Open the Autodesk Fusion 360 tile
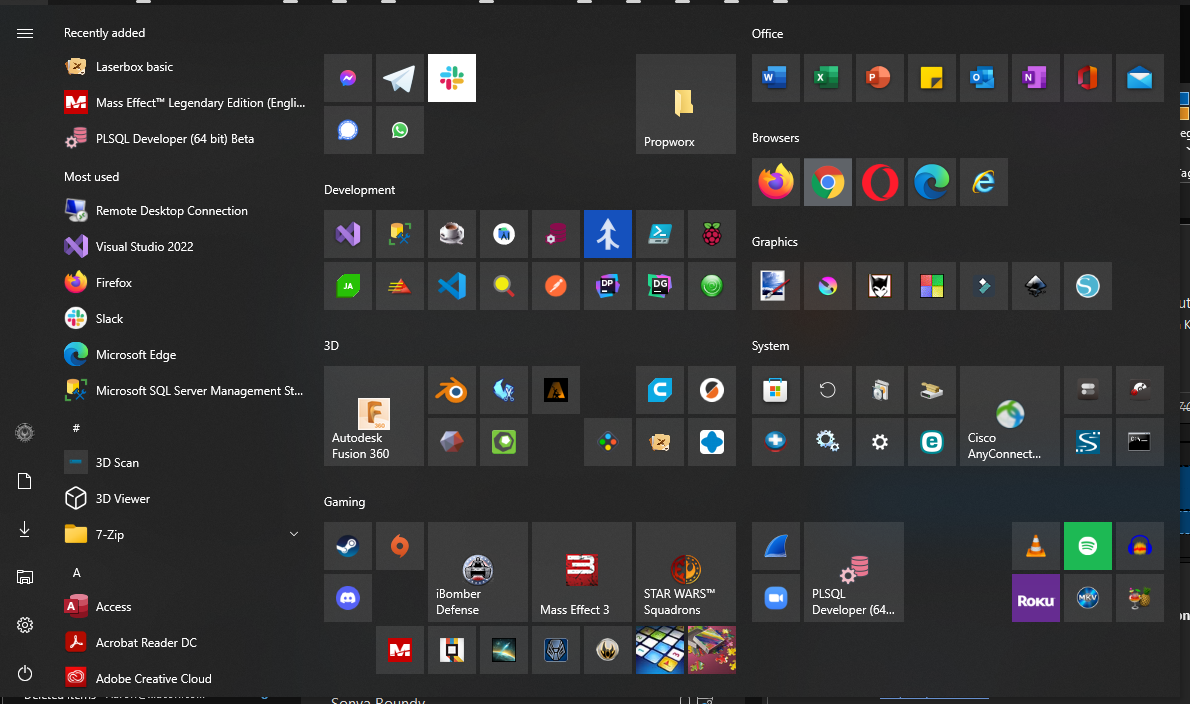 click(373, 416)
